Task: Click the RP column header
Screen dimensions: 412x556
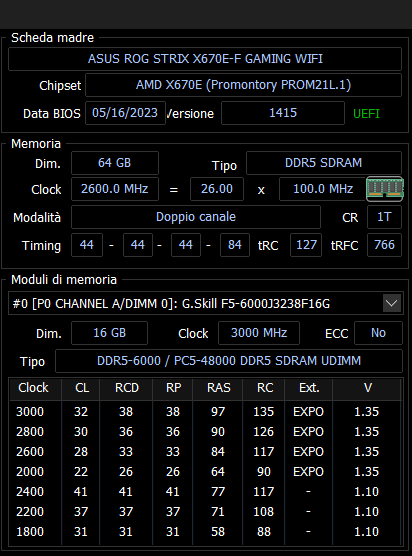Action: (x=173, y=388)
